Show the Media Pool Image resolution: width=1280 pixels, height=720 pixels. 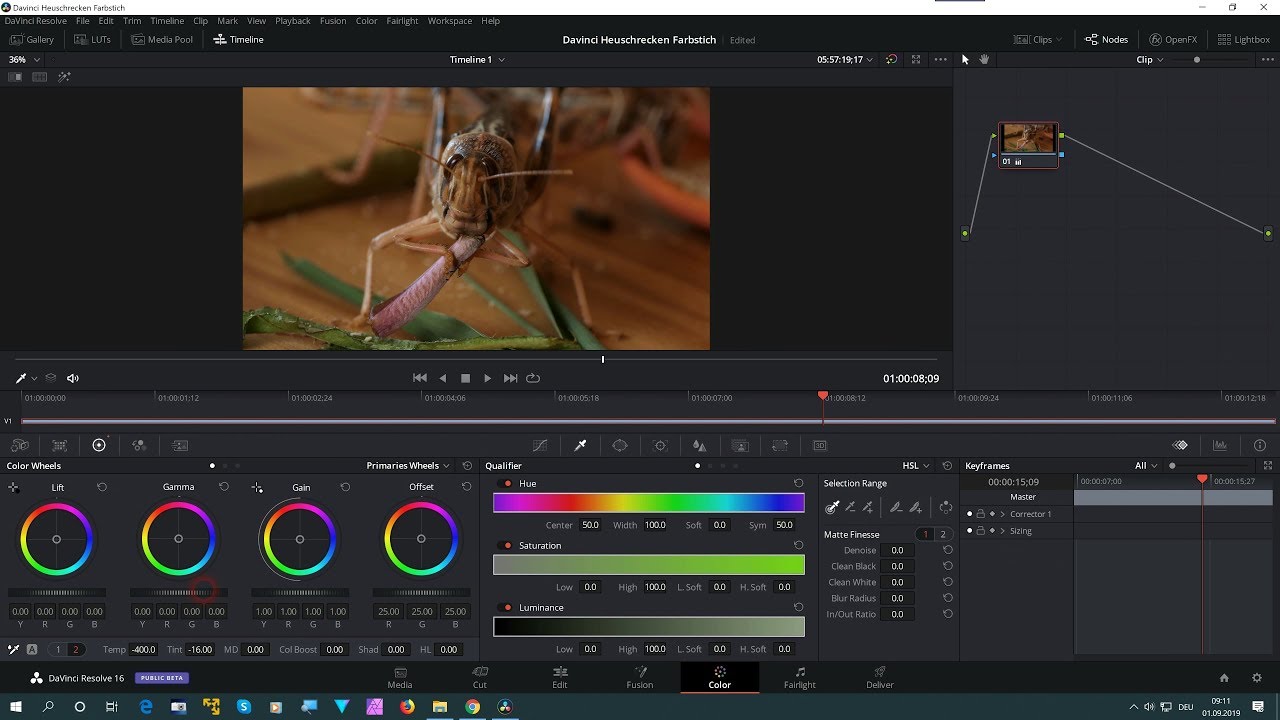tap(161, 40)
